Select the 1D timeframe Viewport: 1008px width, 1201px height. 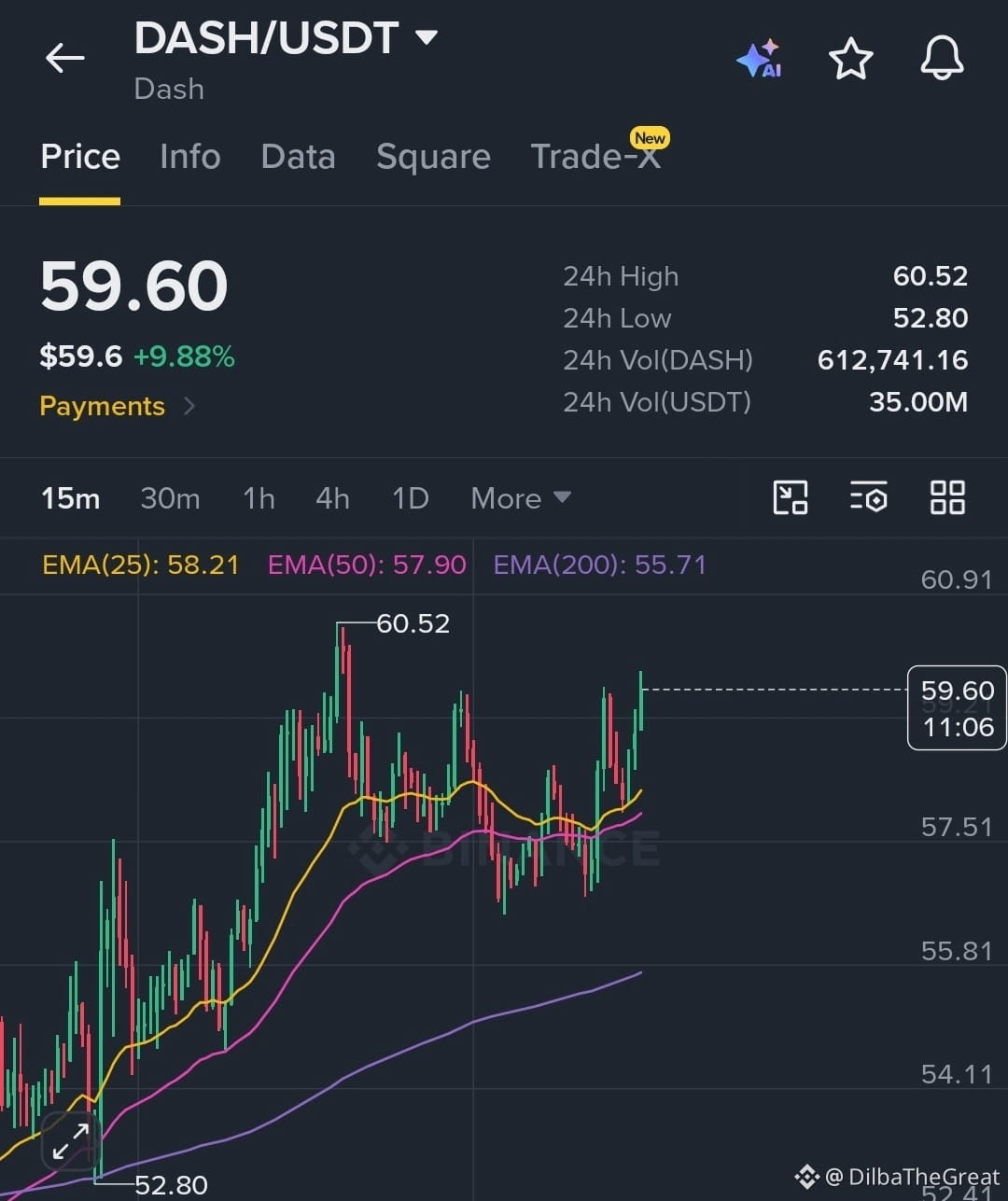pyautogui.click(x=410, y=498)
